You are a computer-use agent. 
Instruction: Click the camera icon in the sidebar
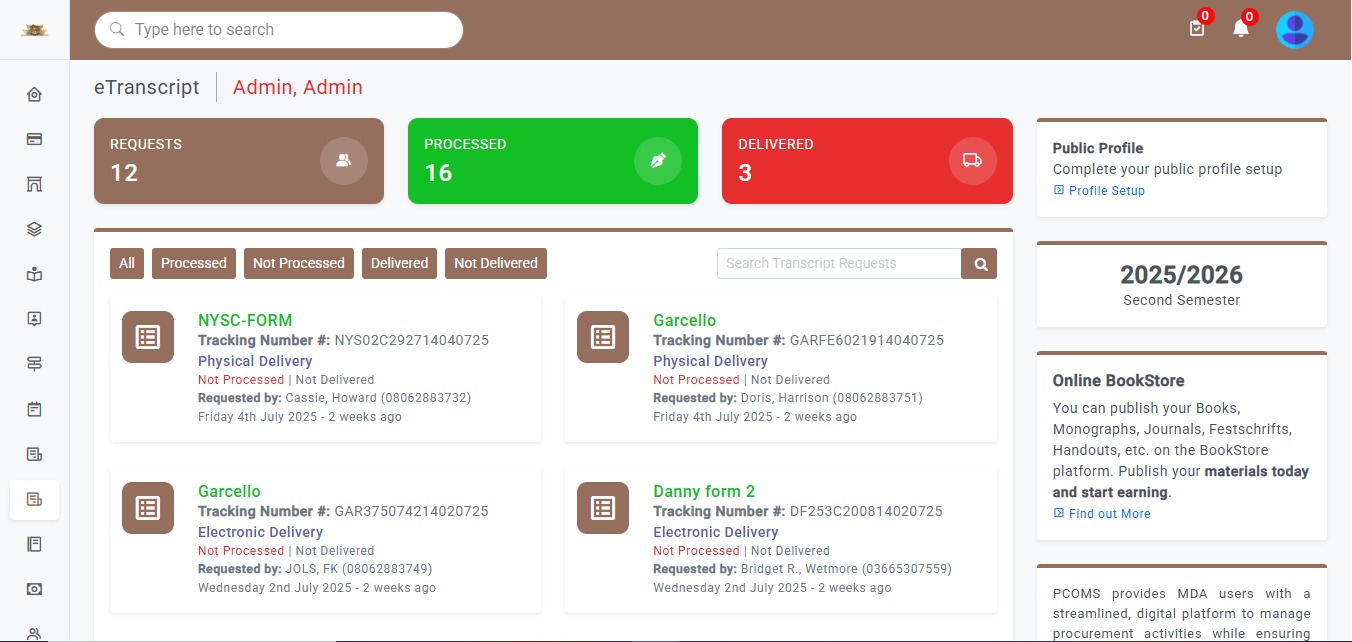(x=34, y=589)
